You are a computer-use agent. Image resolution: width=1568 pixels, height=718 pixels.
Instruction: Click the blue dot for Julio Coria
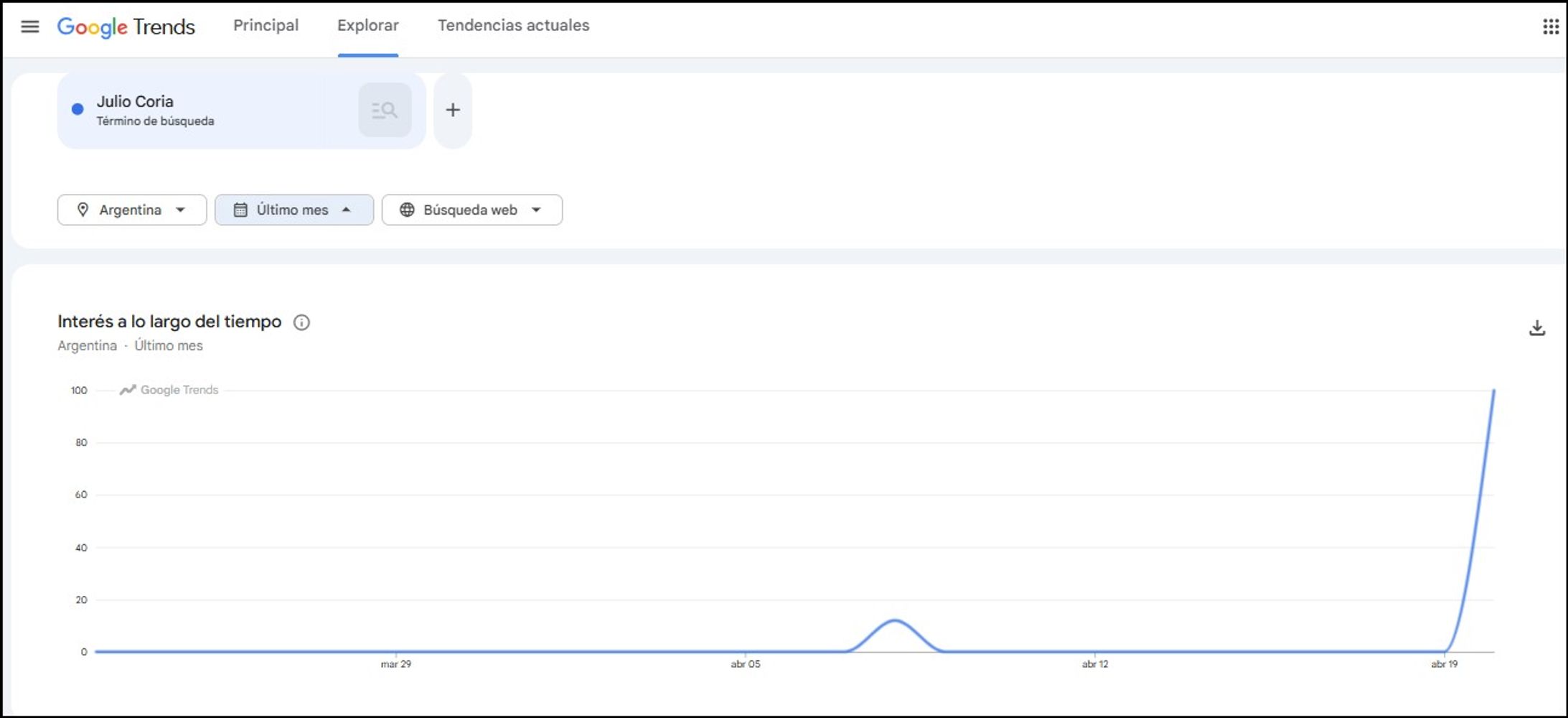point(78,109)
